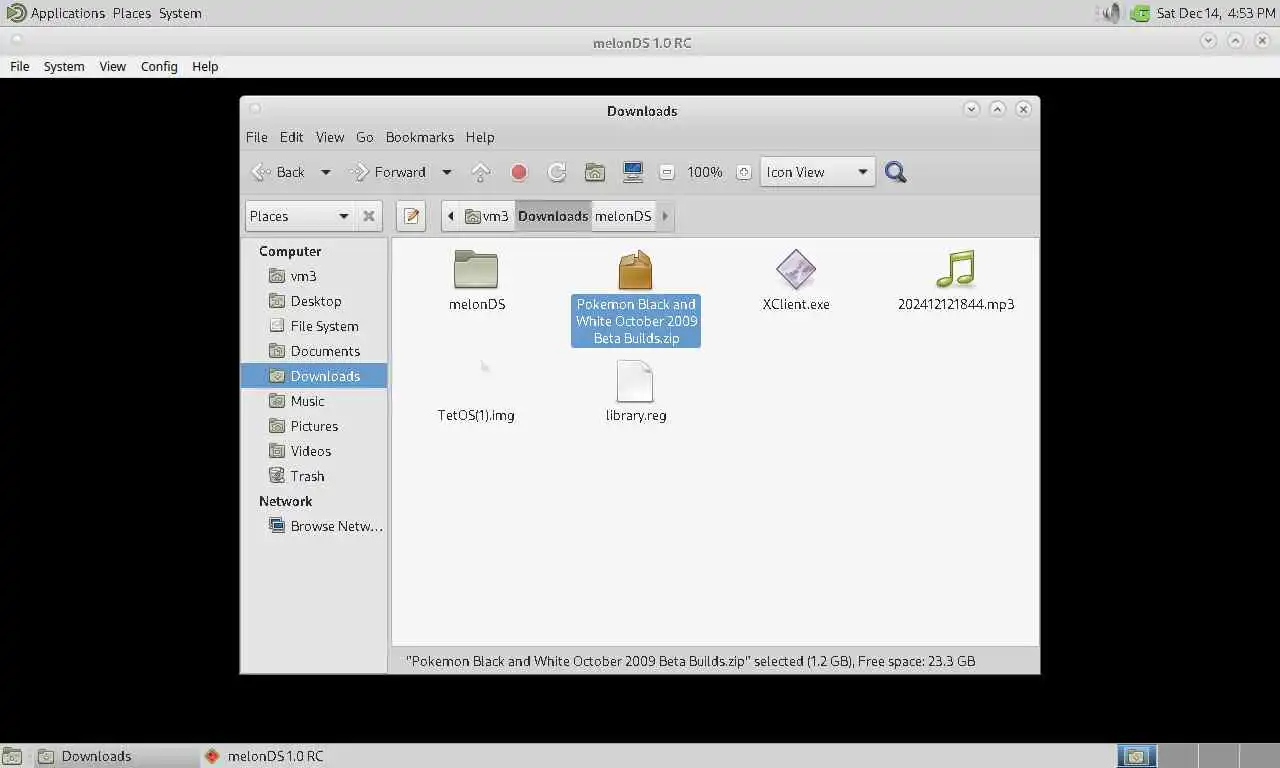Image resolution: width=1280 pixels, height=768 pixels.
Task: Select Desktop in the sidebar
Action: (x=314, y=301)
